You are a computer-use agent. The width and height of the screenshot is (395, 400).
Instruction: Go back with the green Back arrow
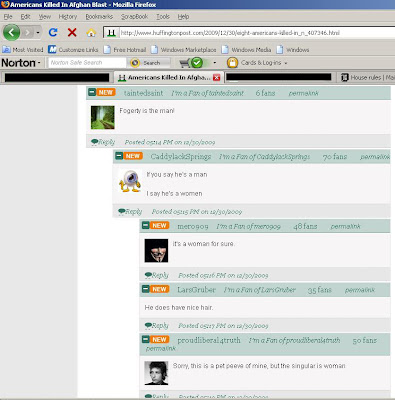[12, 33]
